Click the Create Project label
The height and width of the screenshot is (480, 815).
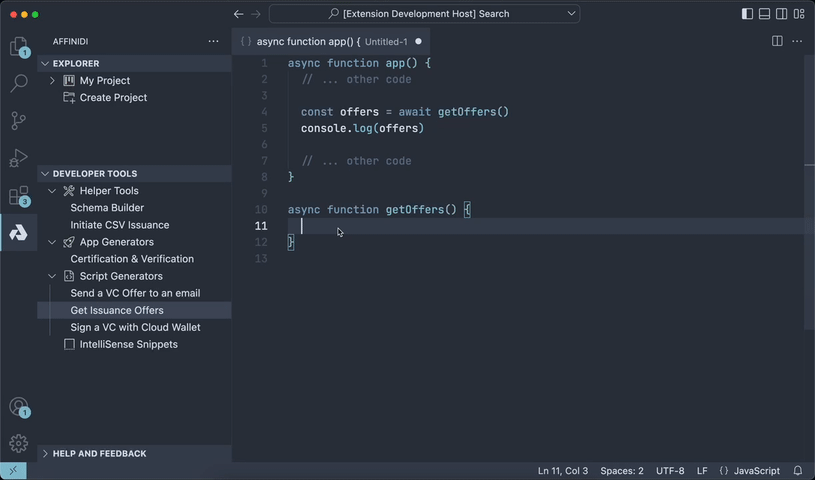coord(113,97)
